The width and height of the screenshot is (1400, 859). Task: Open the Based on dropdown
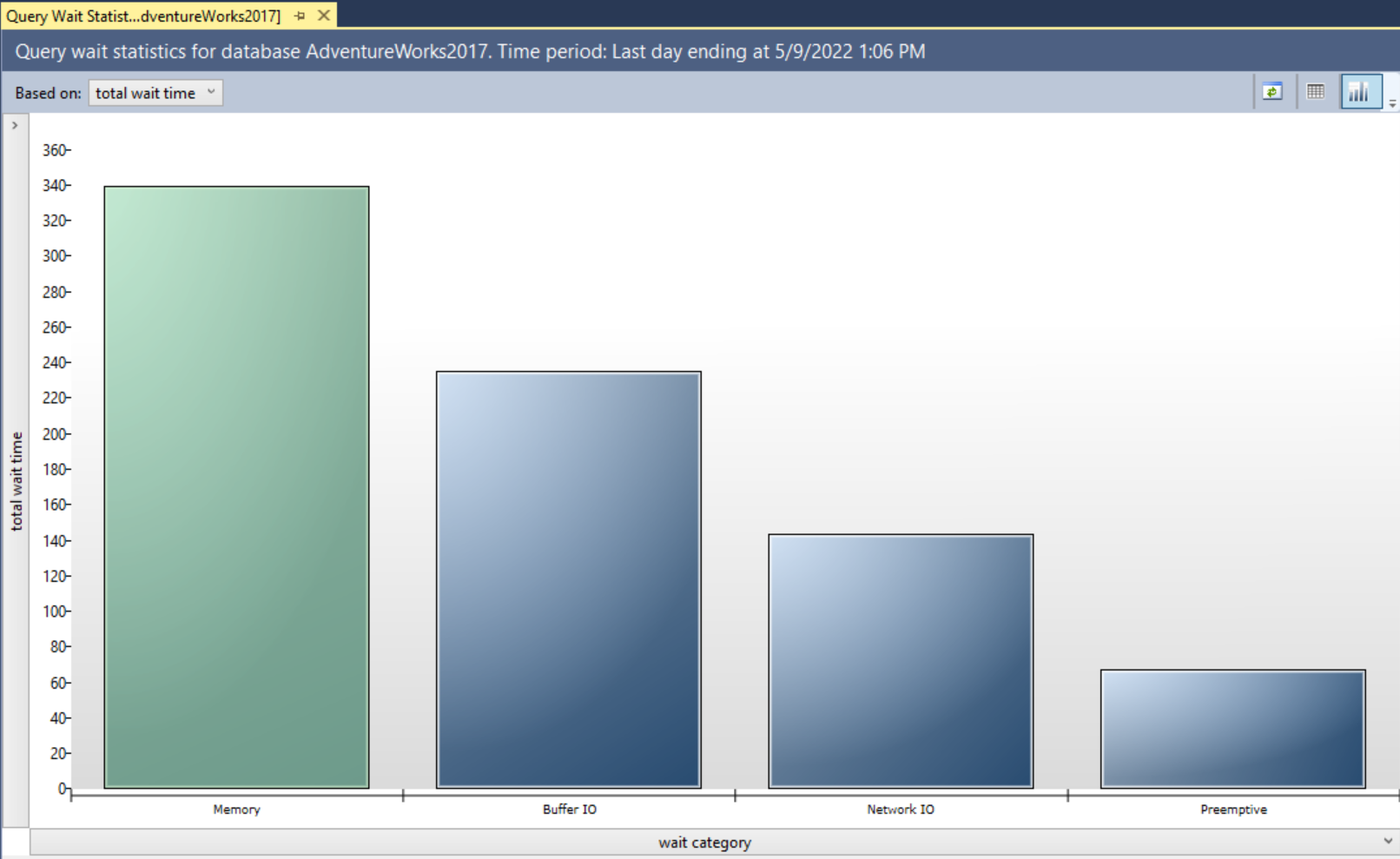212,92
